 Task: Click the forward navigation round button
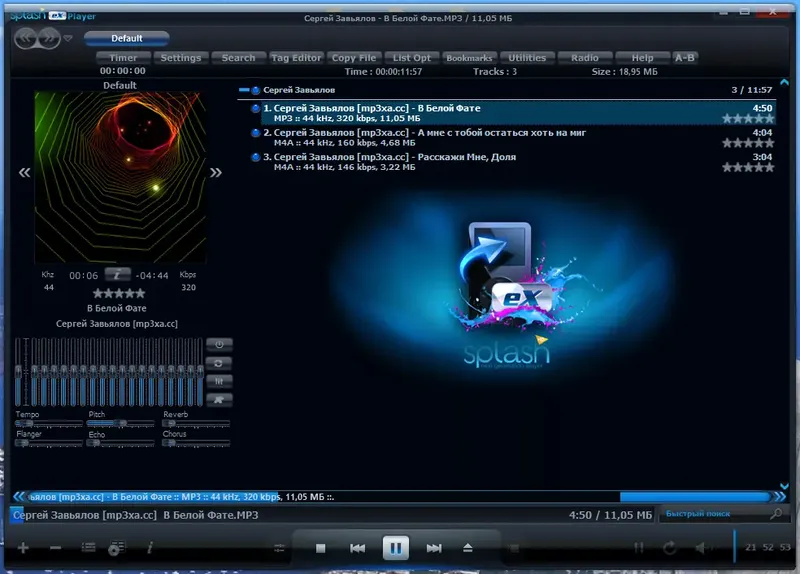point(49,38)
